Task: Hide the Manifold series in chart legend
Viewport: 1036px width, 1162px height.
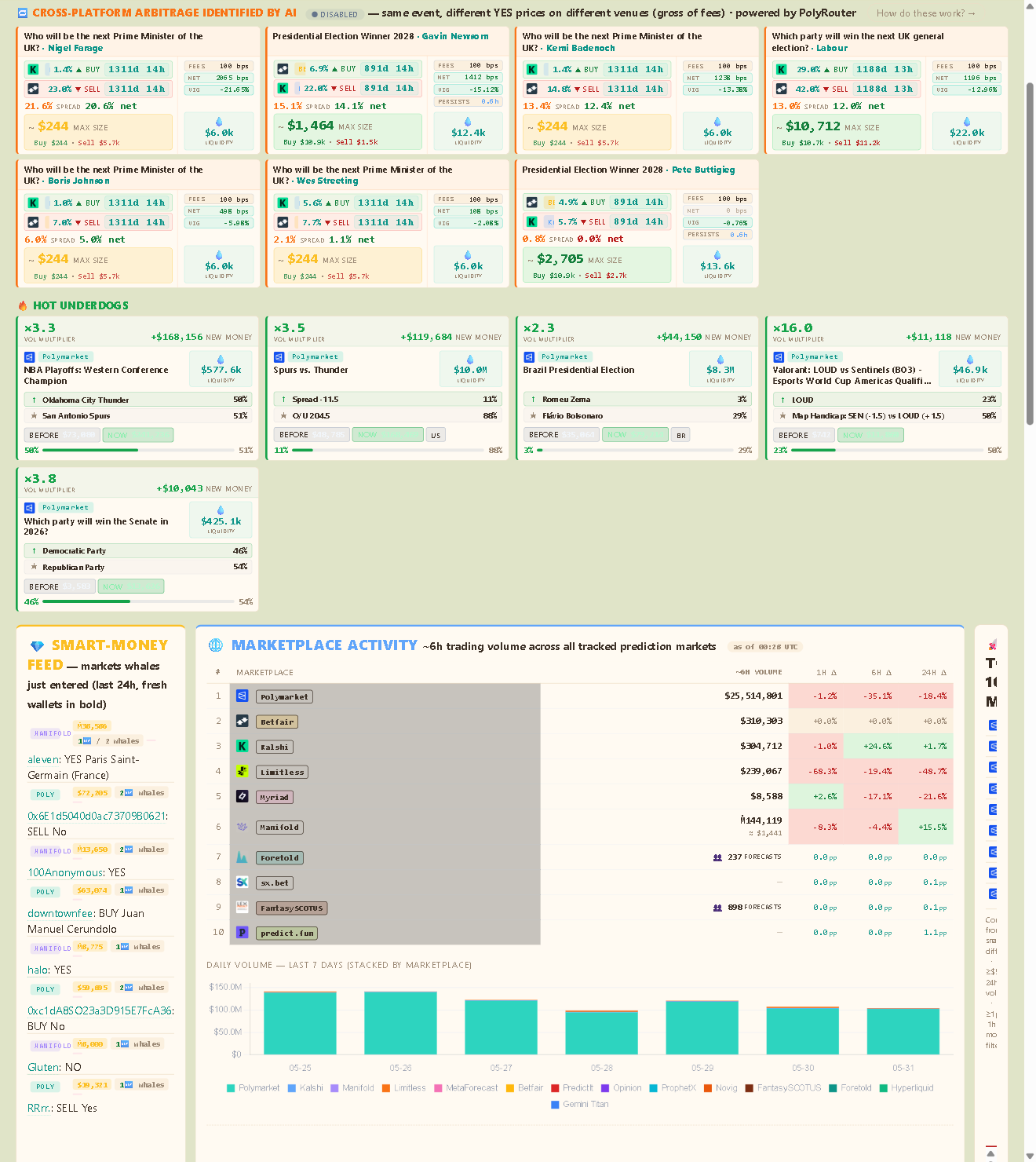Action: coord(352,1088)
